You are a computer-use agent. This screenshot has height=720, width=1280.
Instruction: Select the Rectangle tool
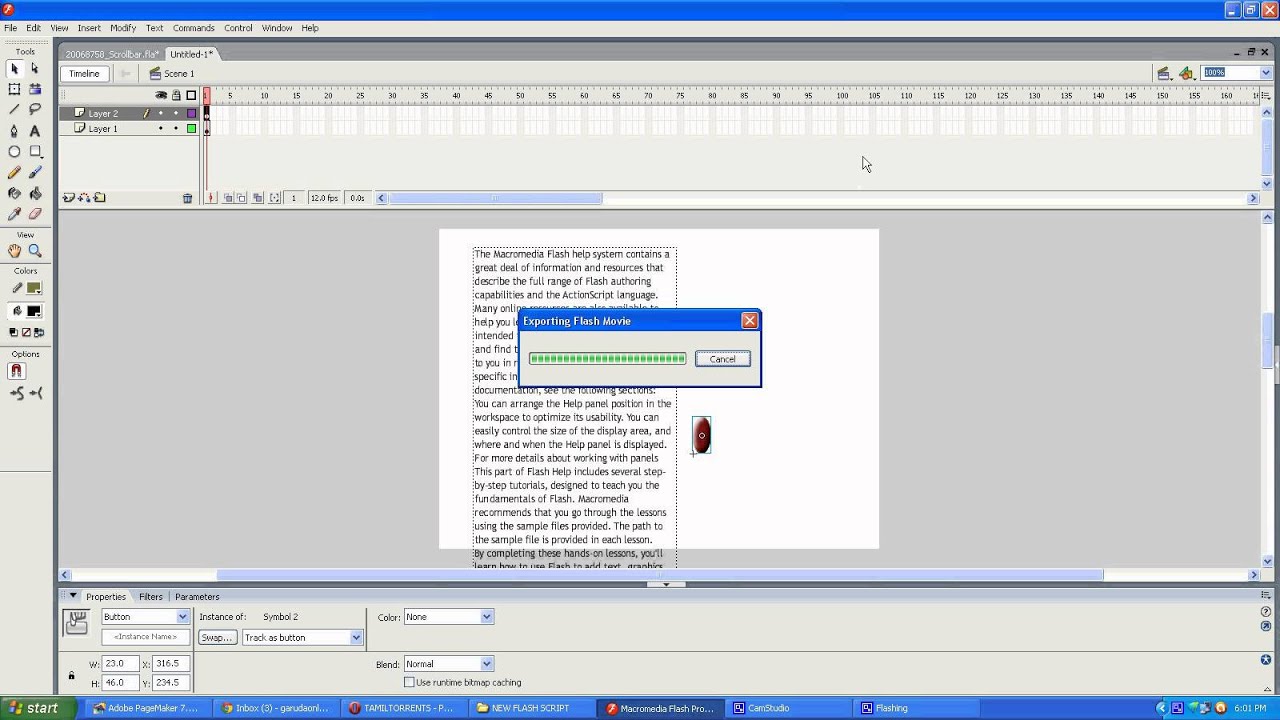[35, 152]
